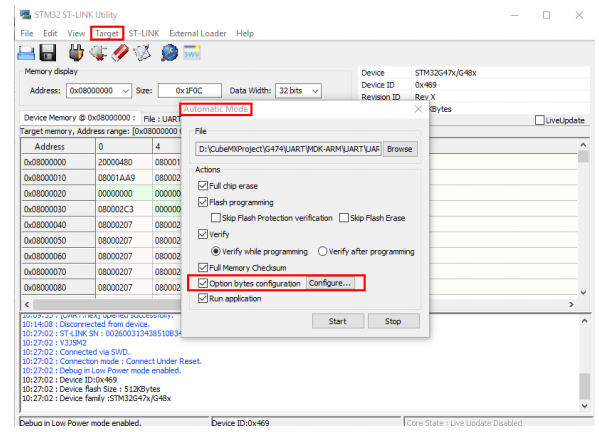Select Verify after programming radio button
This screenshot has height=432, width=599.
click(322, 251)
